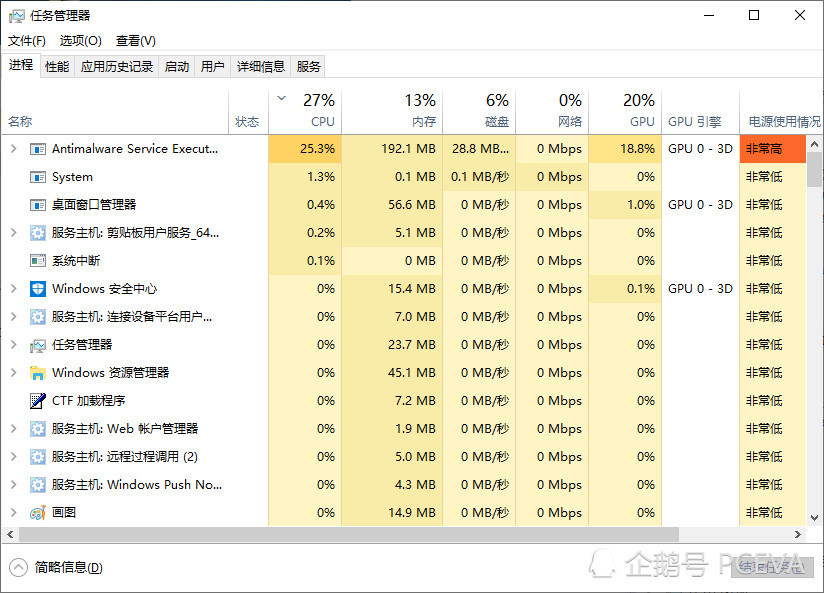Sort by the CPU column header

pos(305,112)
